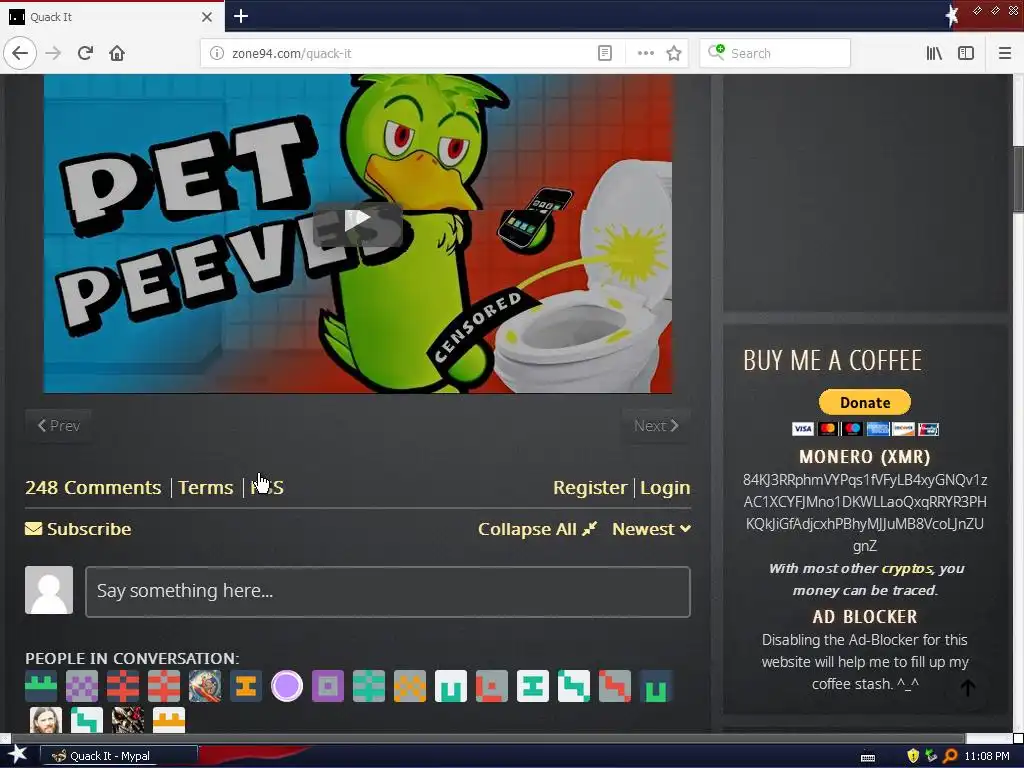
Task: Go to the Prev post
Action: pos(59,426)
